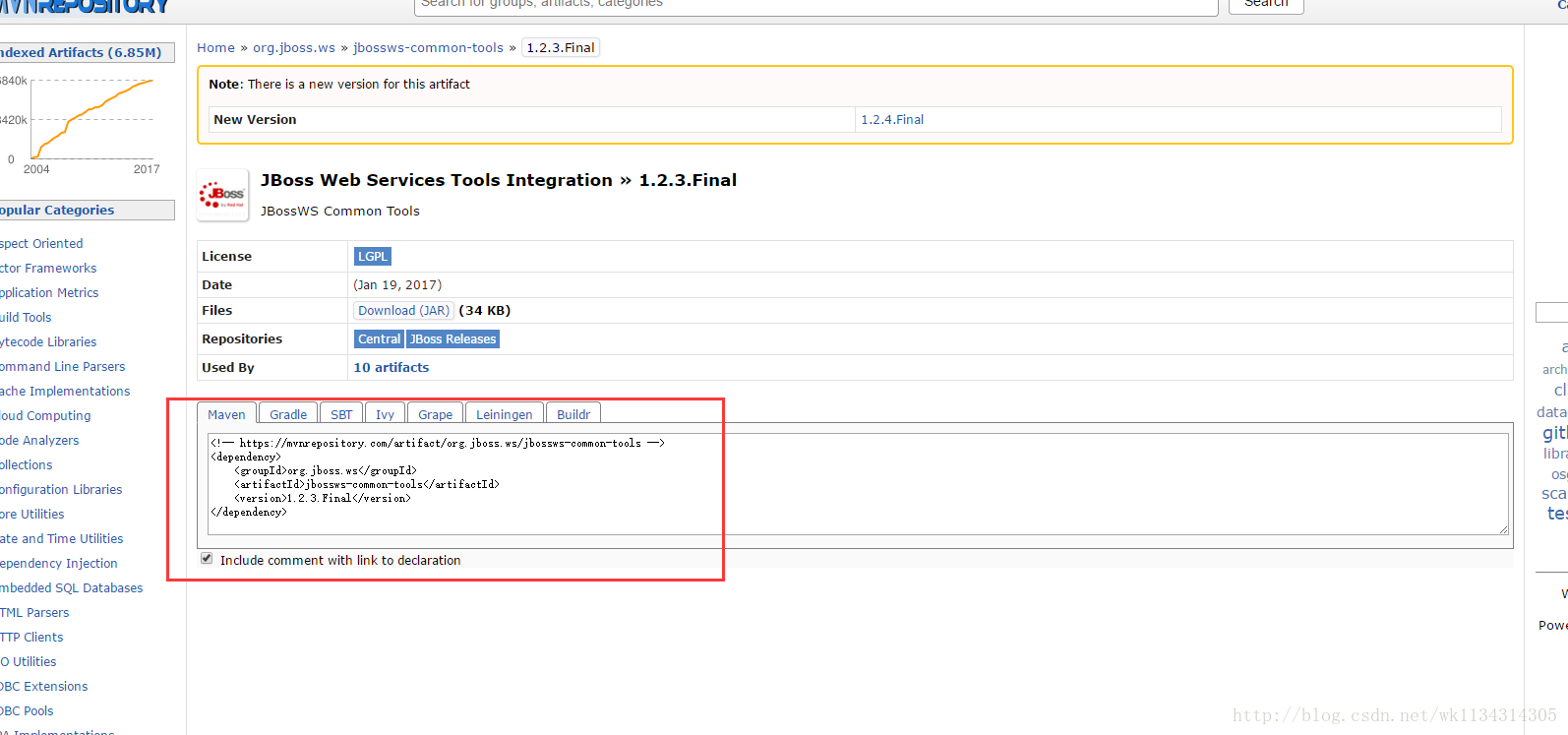1568x735 pixels.
Task: Open Cloud Computing category
Action: (45, 415)
